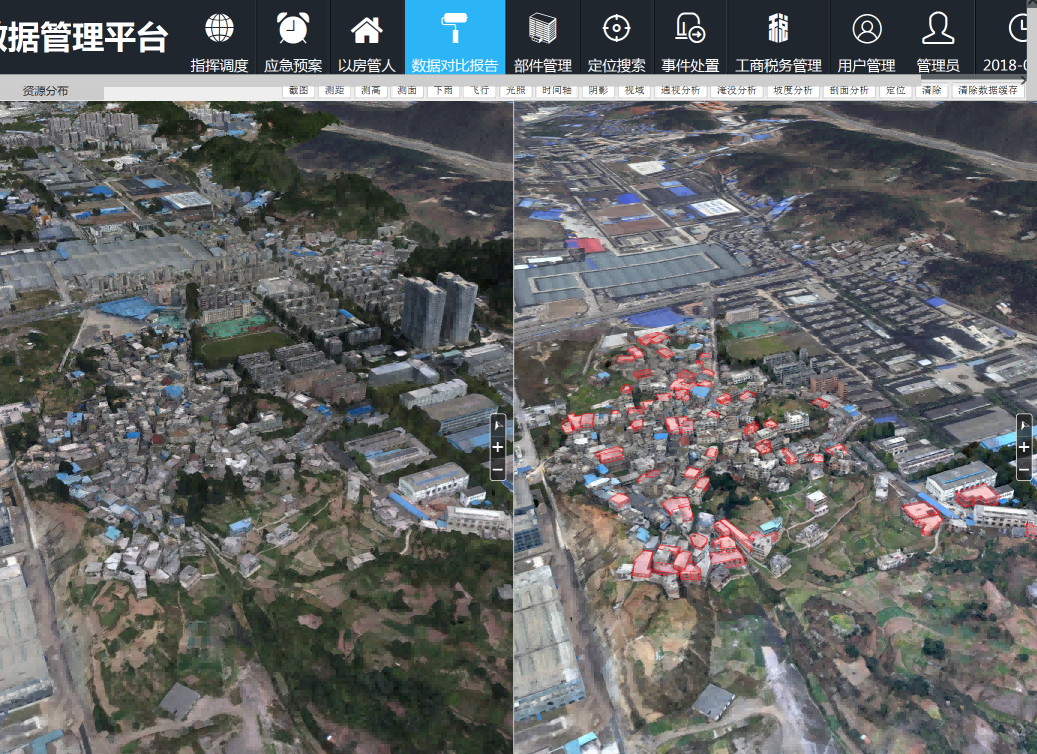Select the 资源分布 panel label
The width and height of the screenshot is (1037, 754).
(x=46, y=91)
